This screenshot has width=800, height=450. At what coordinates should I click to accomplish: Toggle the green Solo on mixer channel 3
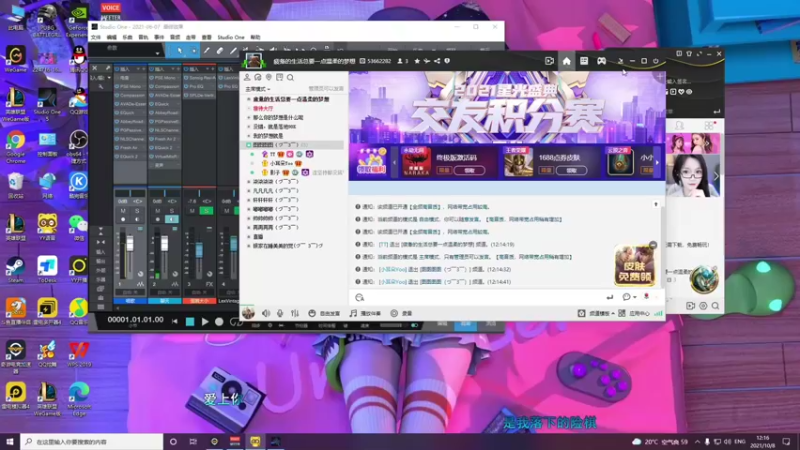[x=207, y=211]
